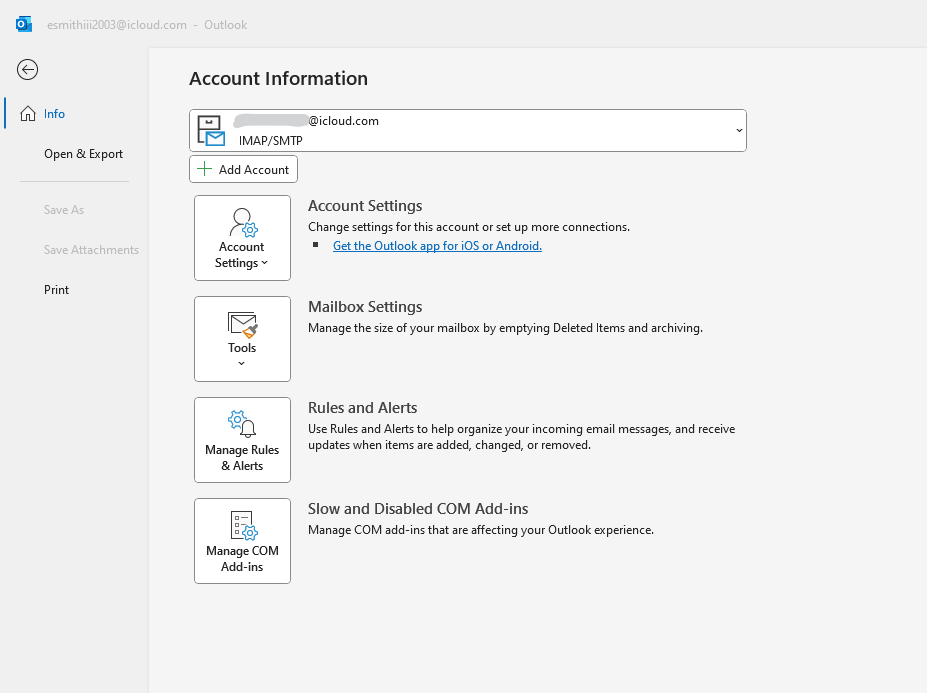Click the Add Account button
Viewport: 927px width, 693px height.
243,169
